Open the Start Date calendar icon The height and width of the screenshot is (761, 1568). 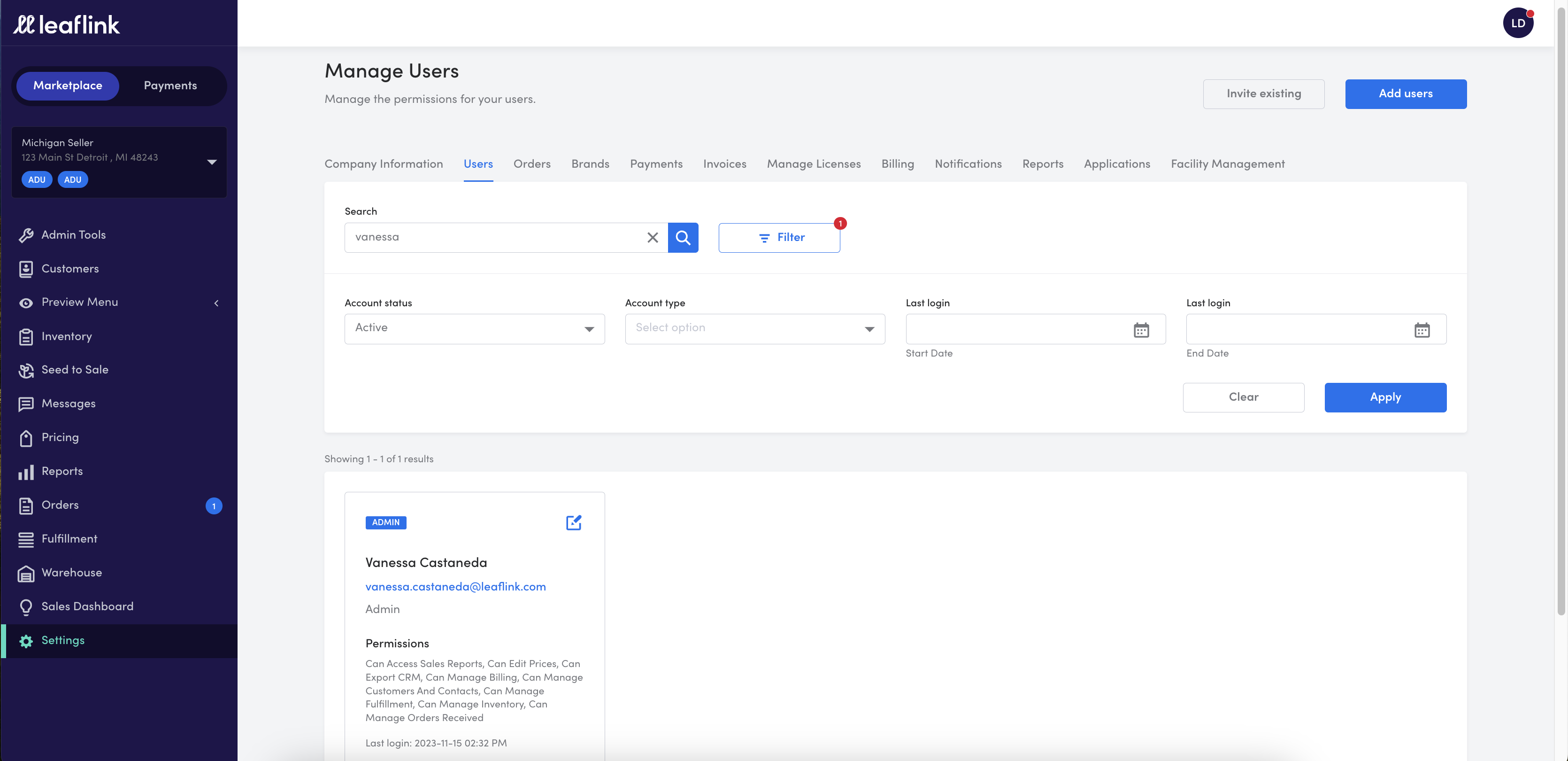click(1141, 330)
